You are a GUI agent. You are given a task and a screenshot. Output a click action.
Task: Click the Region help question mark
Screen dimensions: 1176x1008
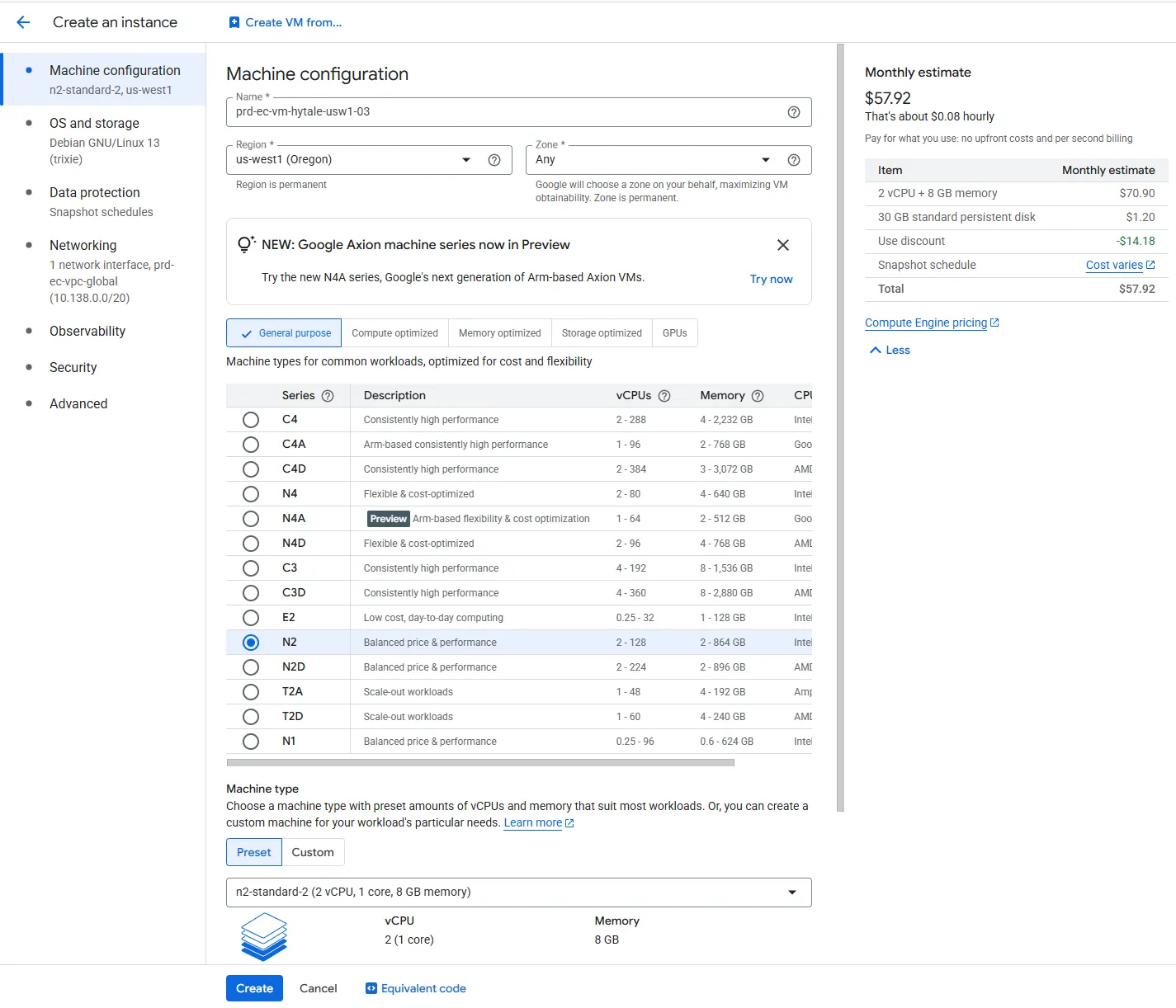[494, 159]
